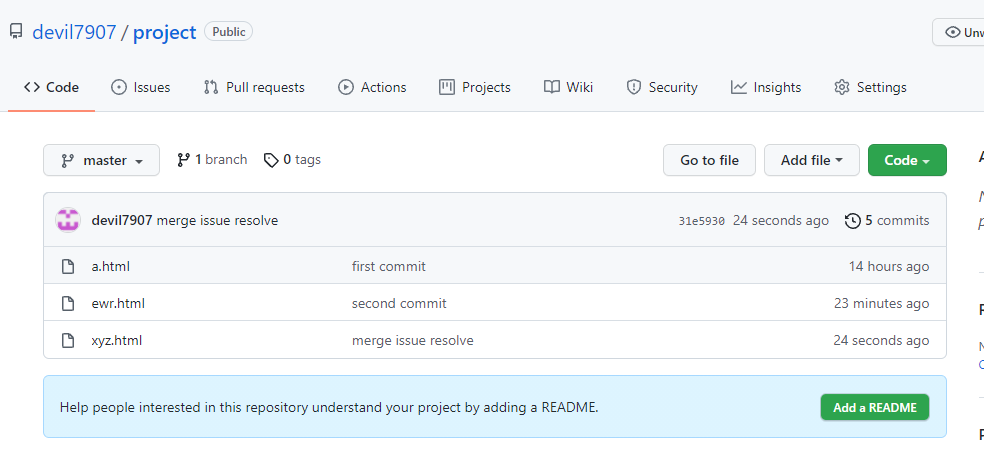Open the Insights tab
Image resolution: width=984 pixels, height=455 pixels.
[x=766, y=87]
